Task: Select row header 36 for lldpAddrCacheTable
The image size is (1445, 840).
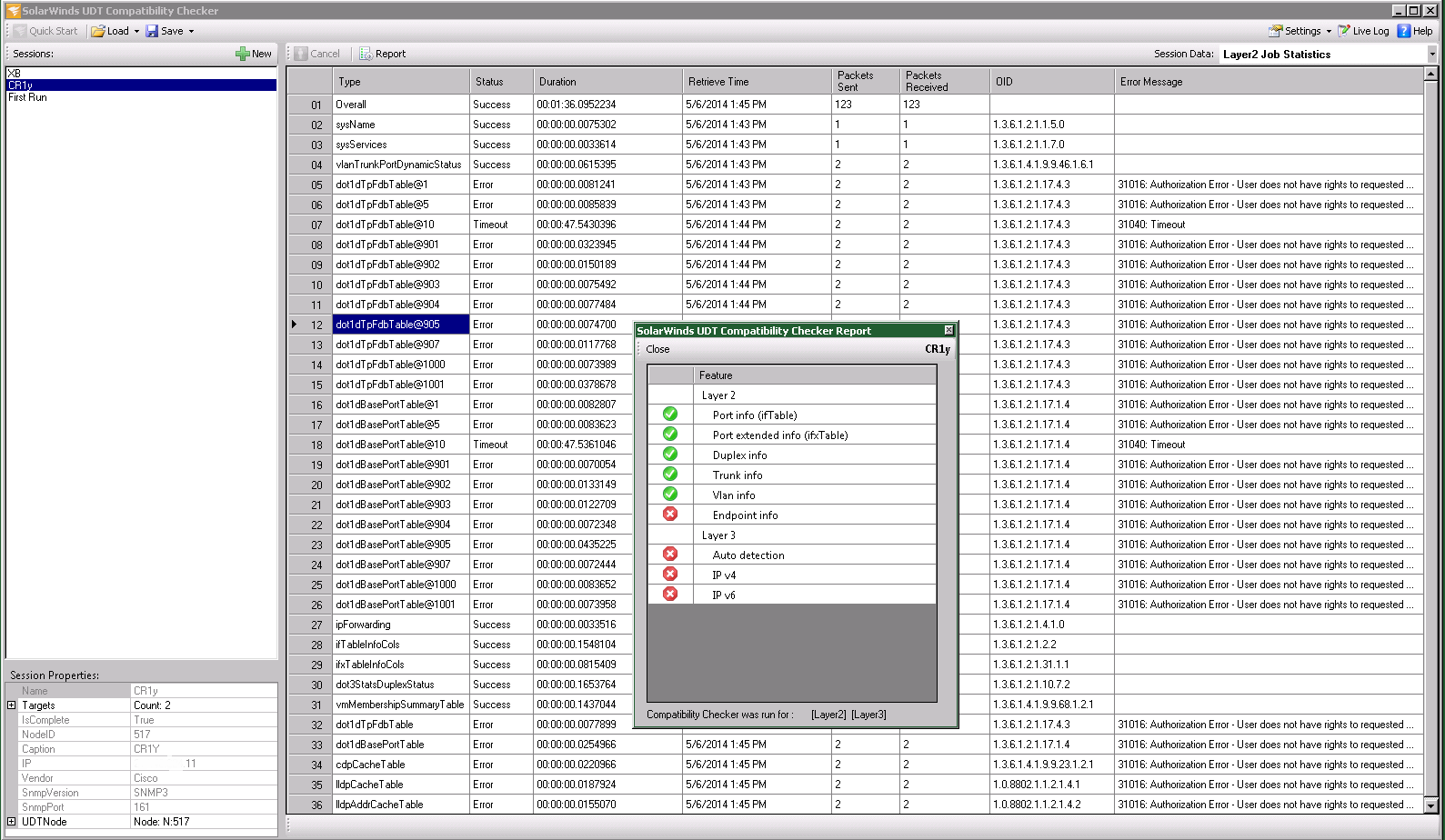Action: (x=310, y=805)
